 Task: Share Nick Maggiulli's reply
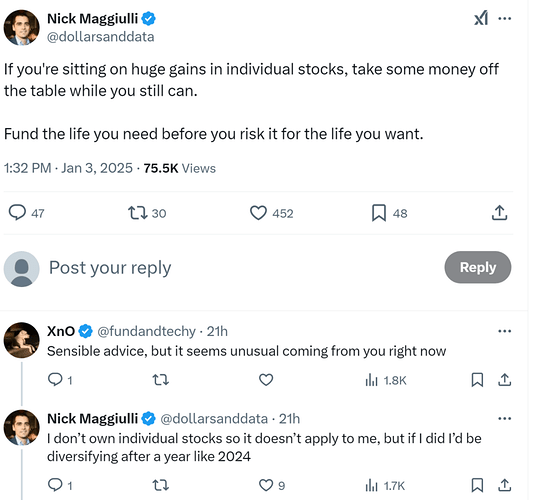tap(505, 485)
